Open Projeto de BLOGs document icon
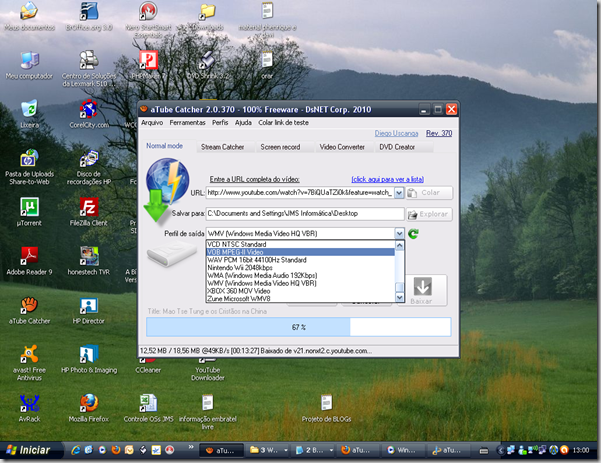The width and height of the screenshot is (601, 463). click(326, 408)
